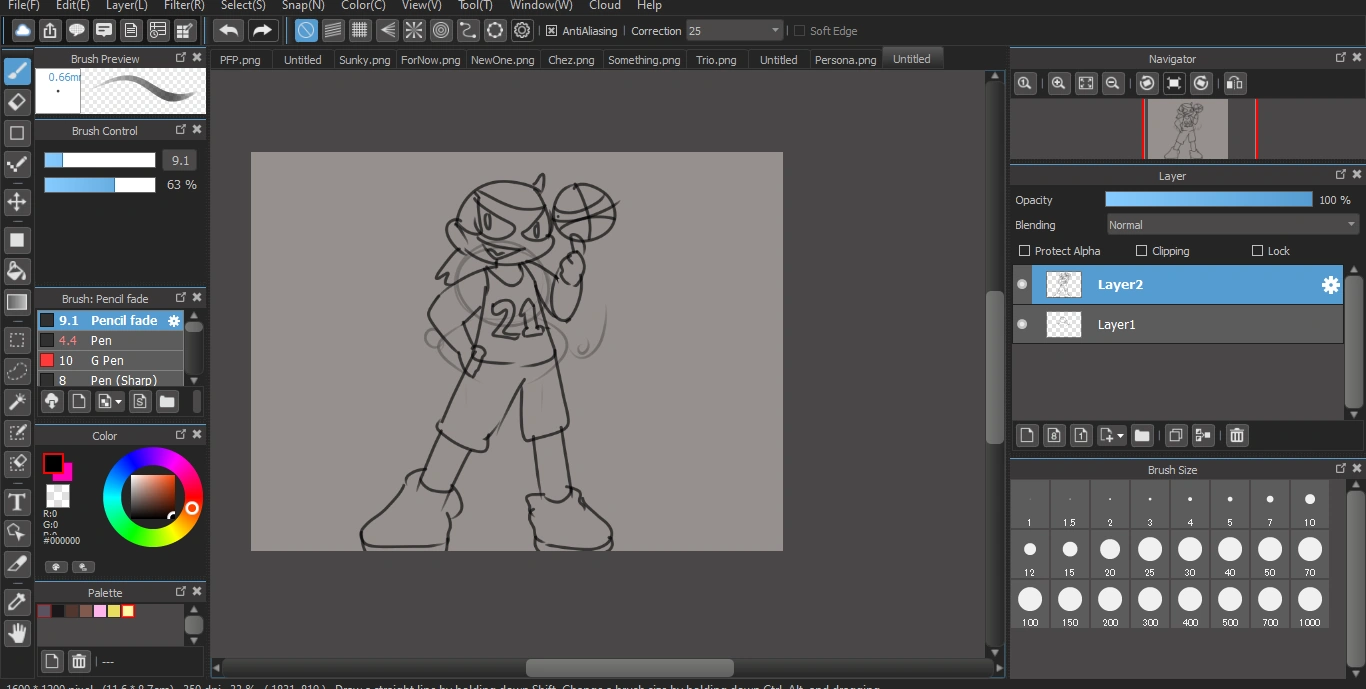This screenshot has width=1366, height=689.
Task: Enable the Protect Alpha checkbox
Action: coord(1024,251)
